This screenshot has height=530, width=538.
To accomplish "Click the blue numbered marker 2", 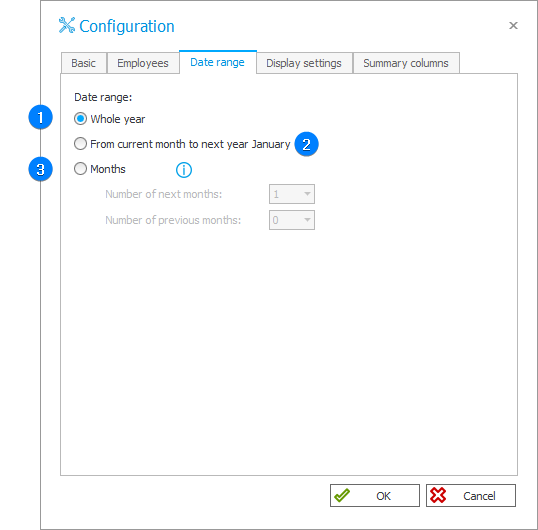I will pos(306,144).
